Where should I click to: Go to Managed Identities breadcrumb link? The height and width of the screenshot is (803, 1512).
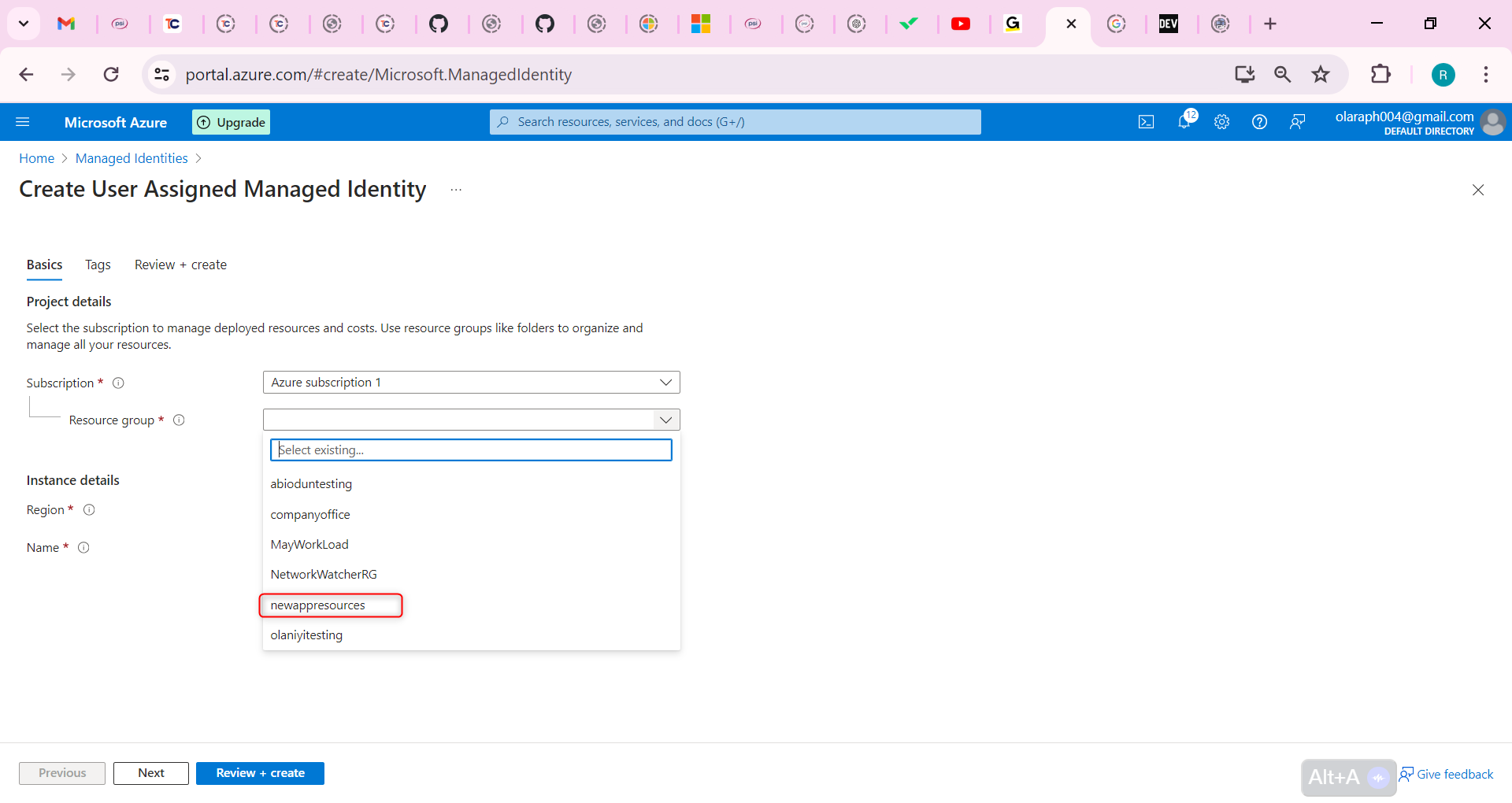(132, 158)
